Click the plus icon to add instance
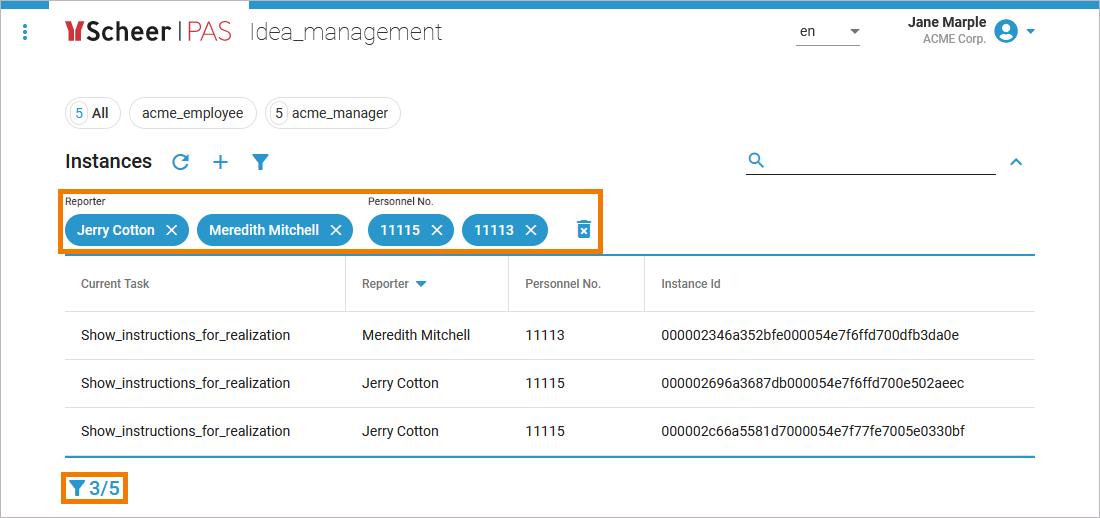The image size is (1100, 518). (x=220, y=162)
